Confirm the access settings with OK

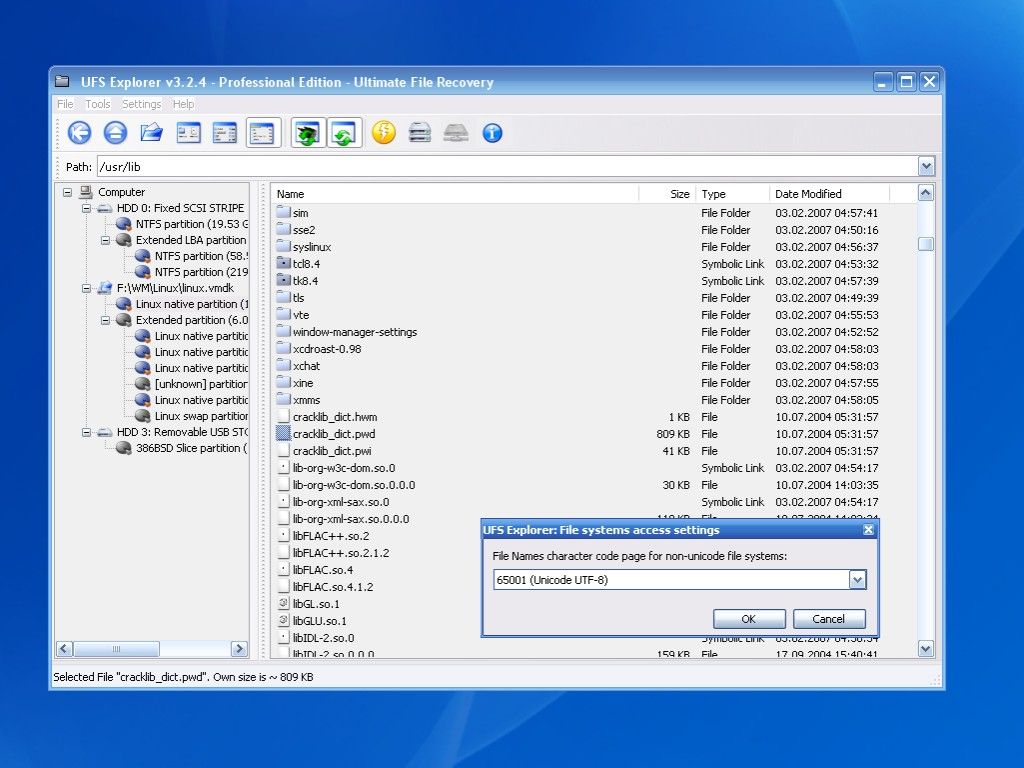click(x=749, y=619)
